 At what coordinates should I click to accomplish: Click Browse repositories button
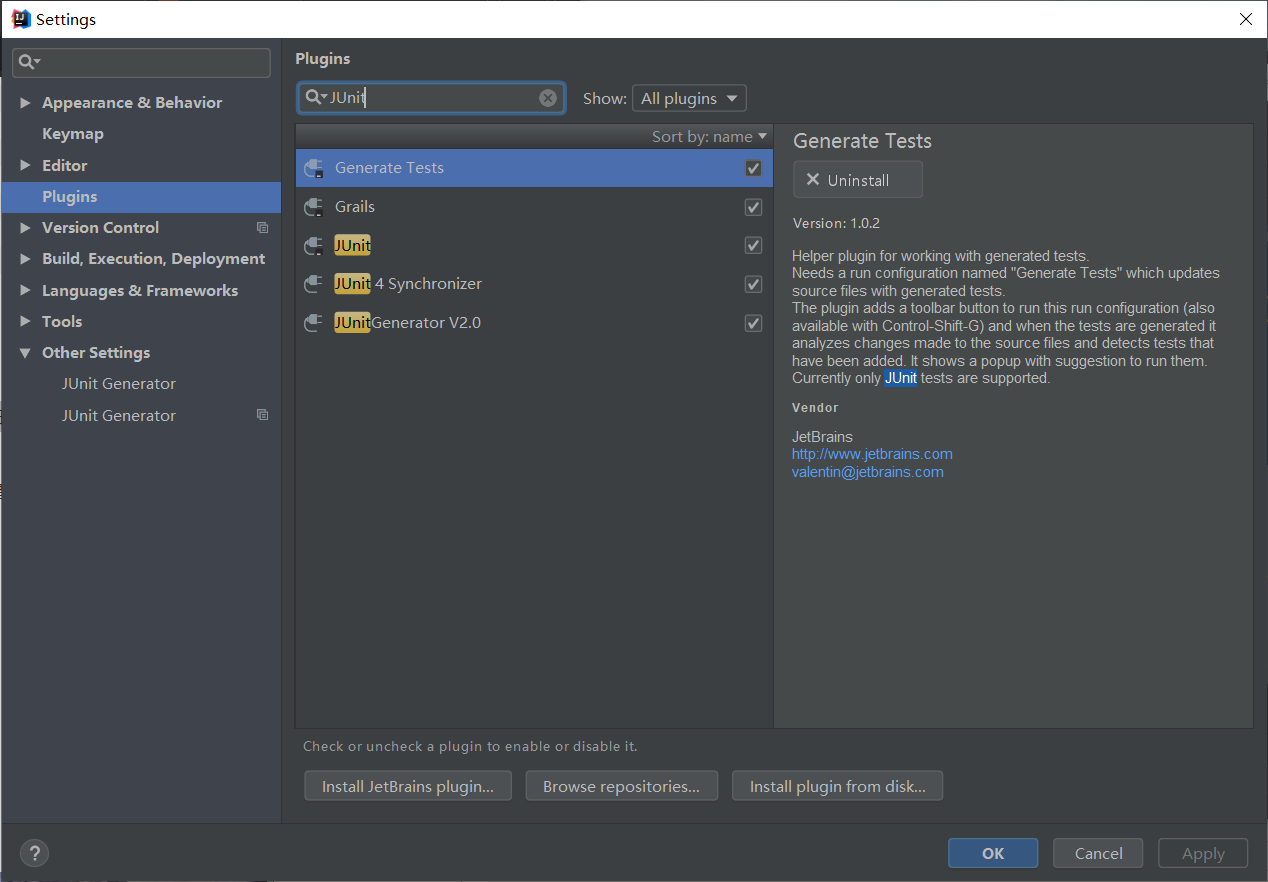click(x=621, y=786)
